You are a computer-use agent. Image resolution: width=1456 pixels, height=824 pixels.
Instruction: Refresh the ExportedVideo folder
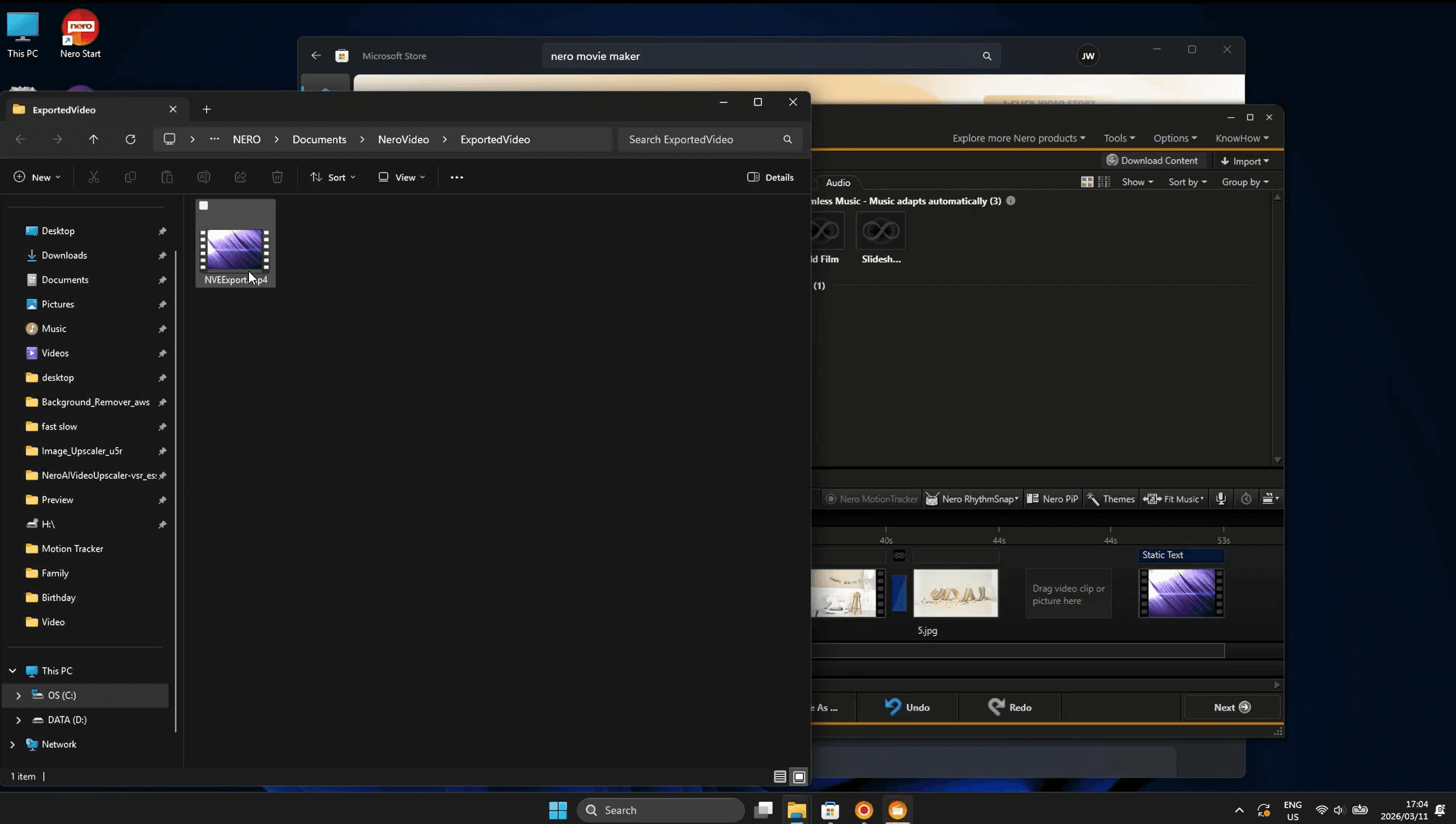click(x=130, y=139)
